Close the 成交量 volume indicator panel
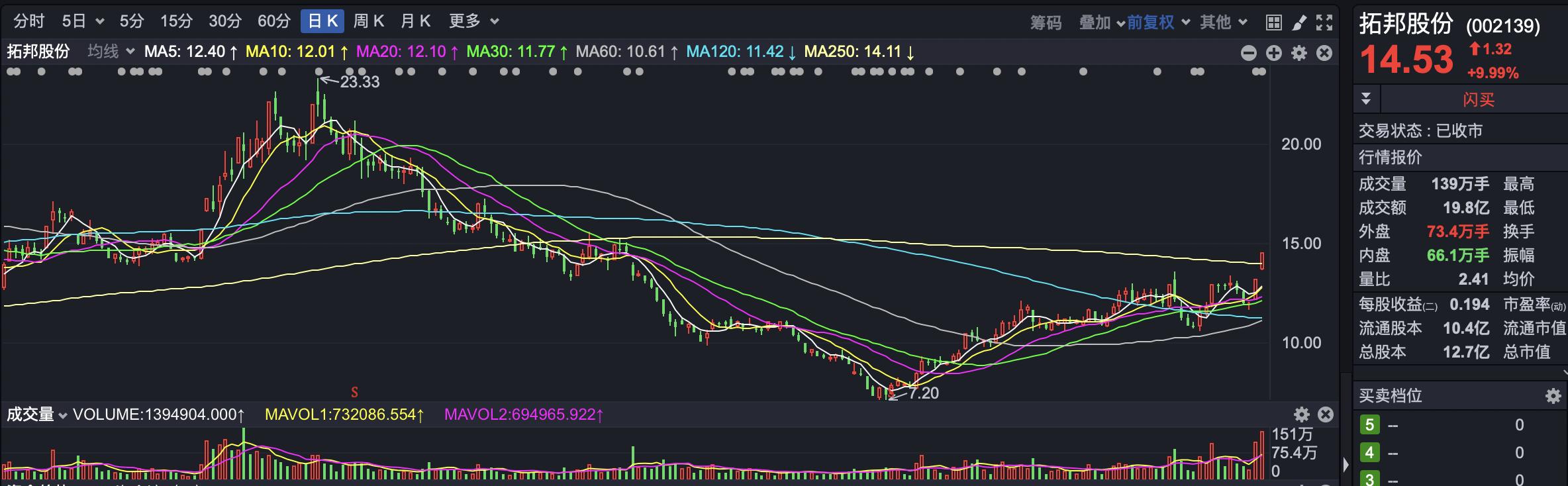1568x486 pixels. 1326,414
